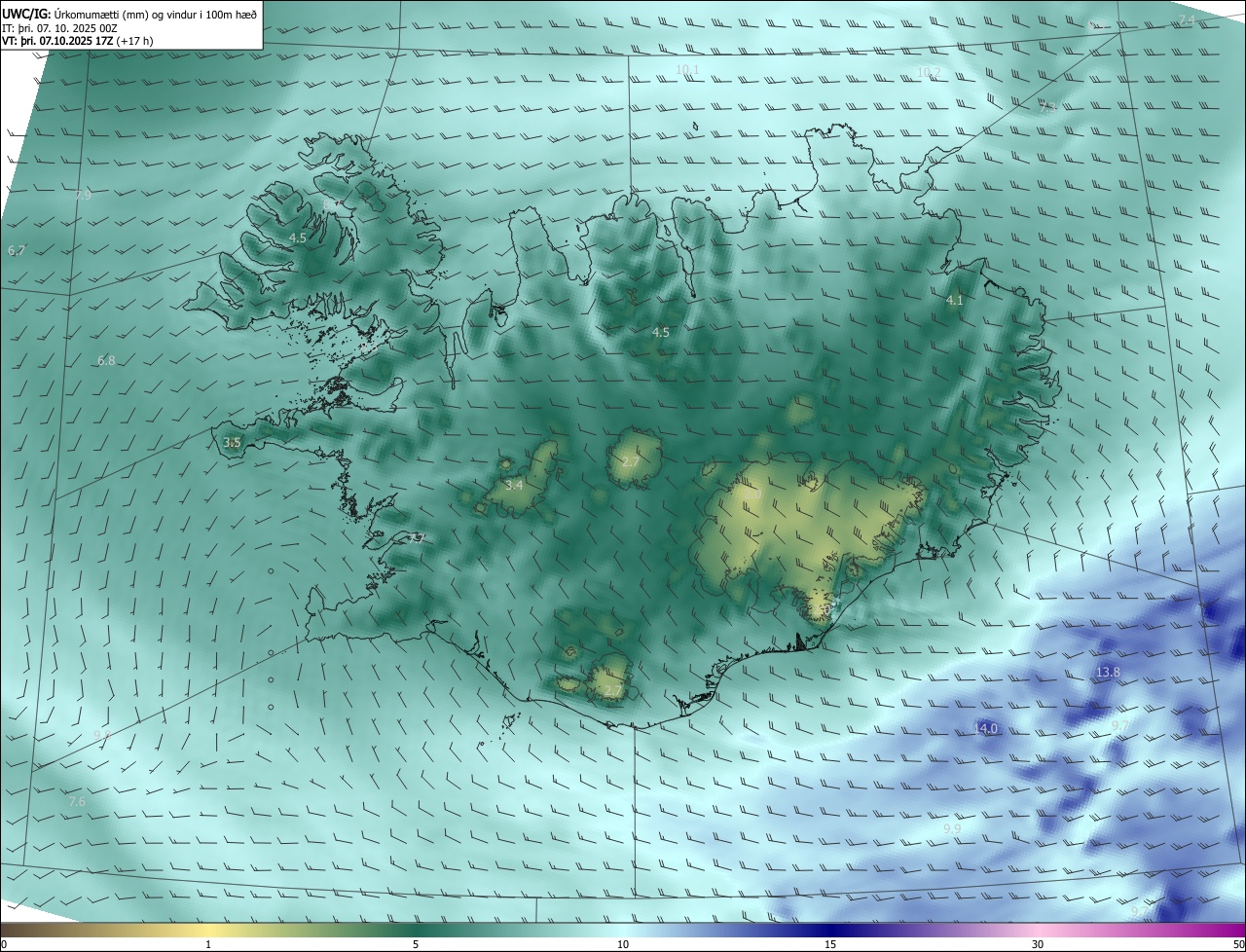Image resolution: width=1246 pixels, height=952 pixels.
Task: Click the 1 tick on the color scale
Action: (208, 944)
